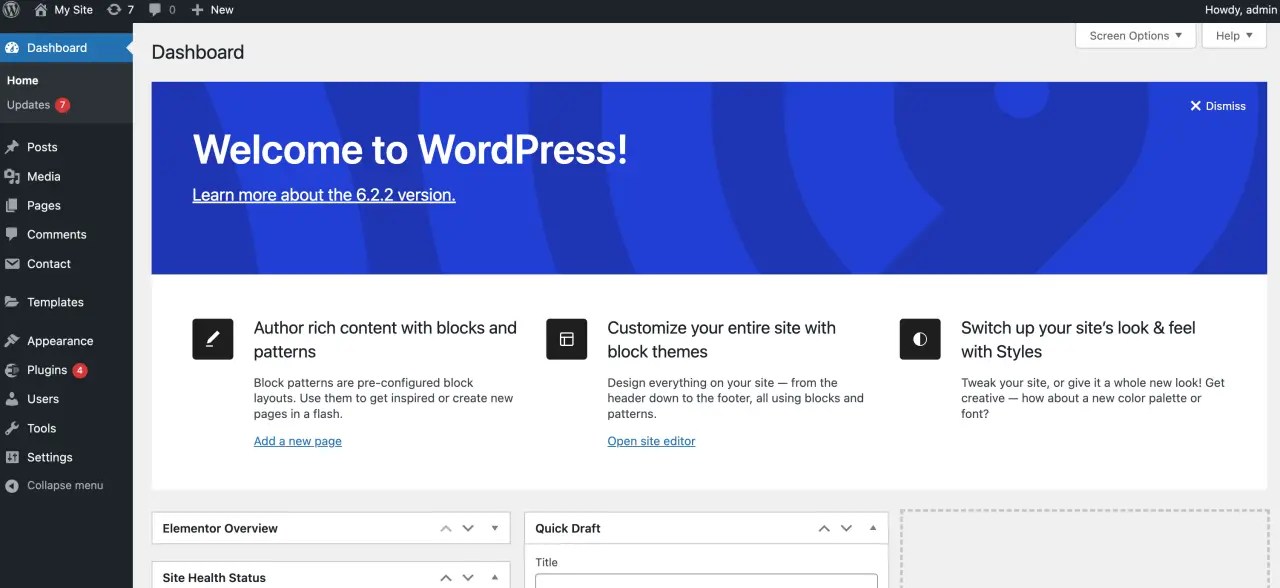
Task: Open the WordPress logo menu
Action: click(12, 10)
